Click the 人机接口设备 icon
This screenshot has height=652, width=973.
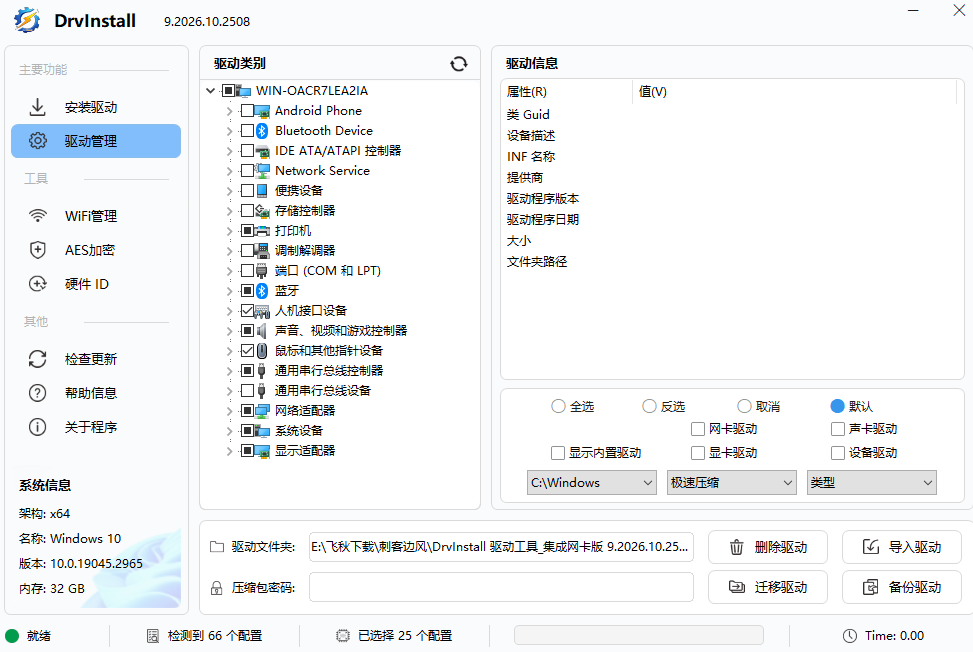[262, 311]
